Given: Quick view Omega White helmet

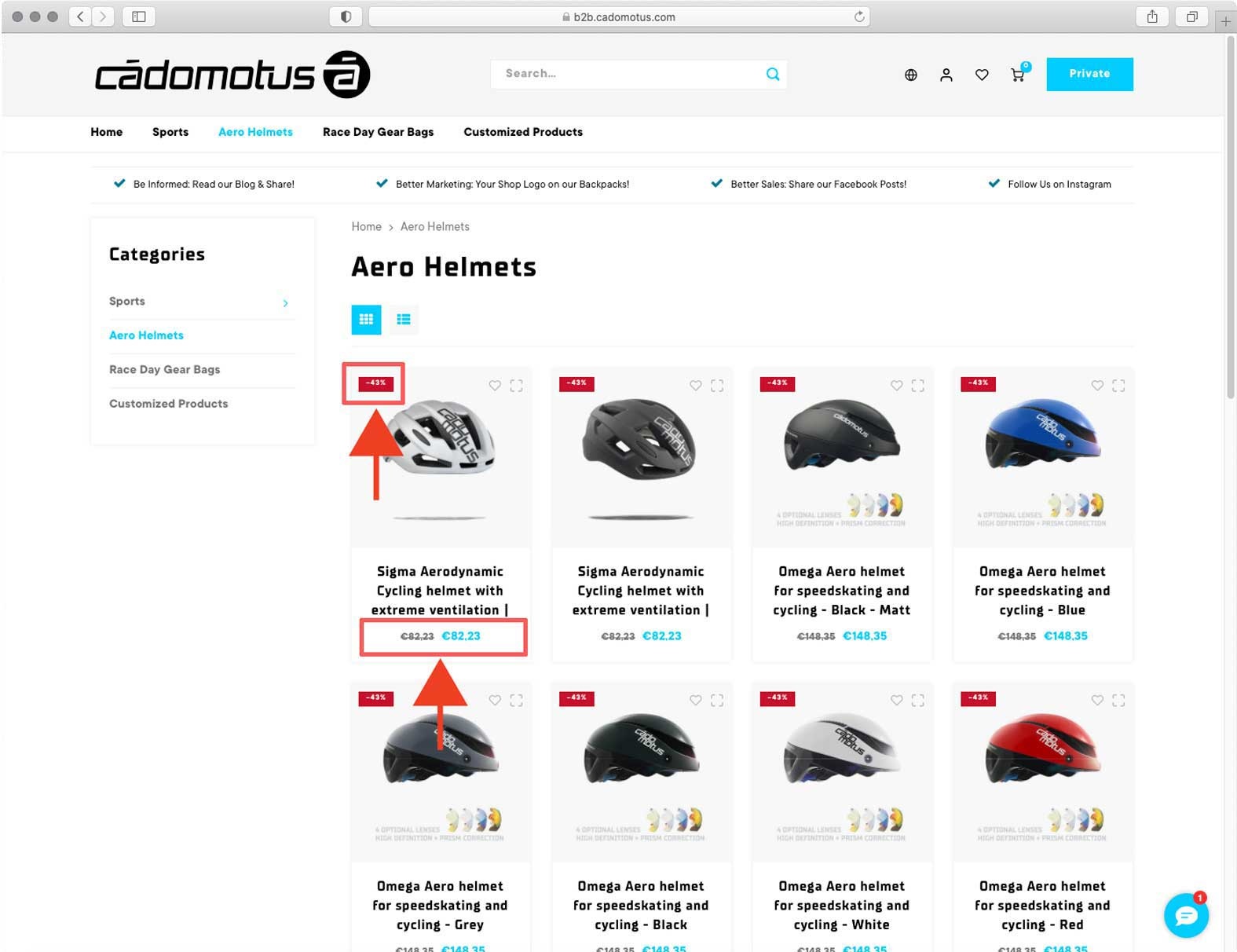Looking at the screenshot, I should coord(918,700).
